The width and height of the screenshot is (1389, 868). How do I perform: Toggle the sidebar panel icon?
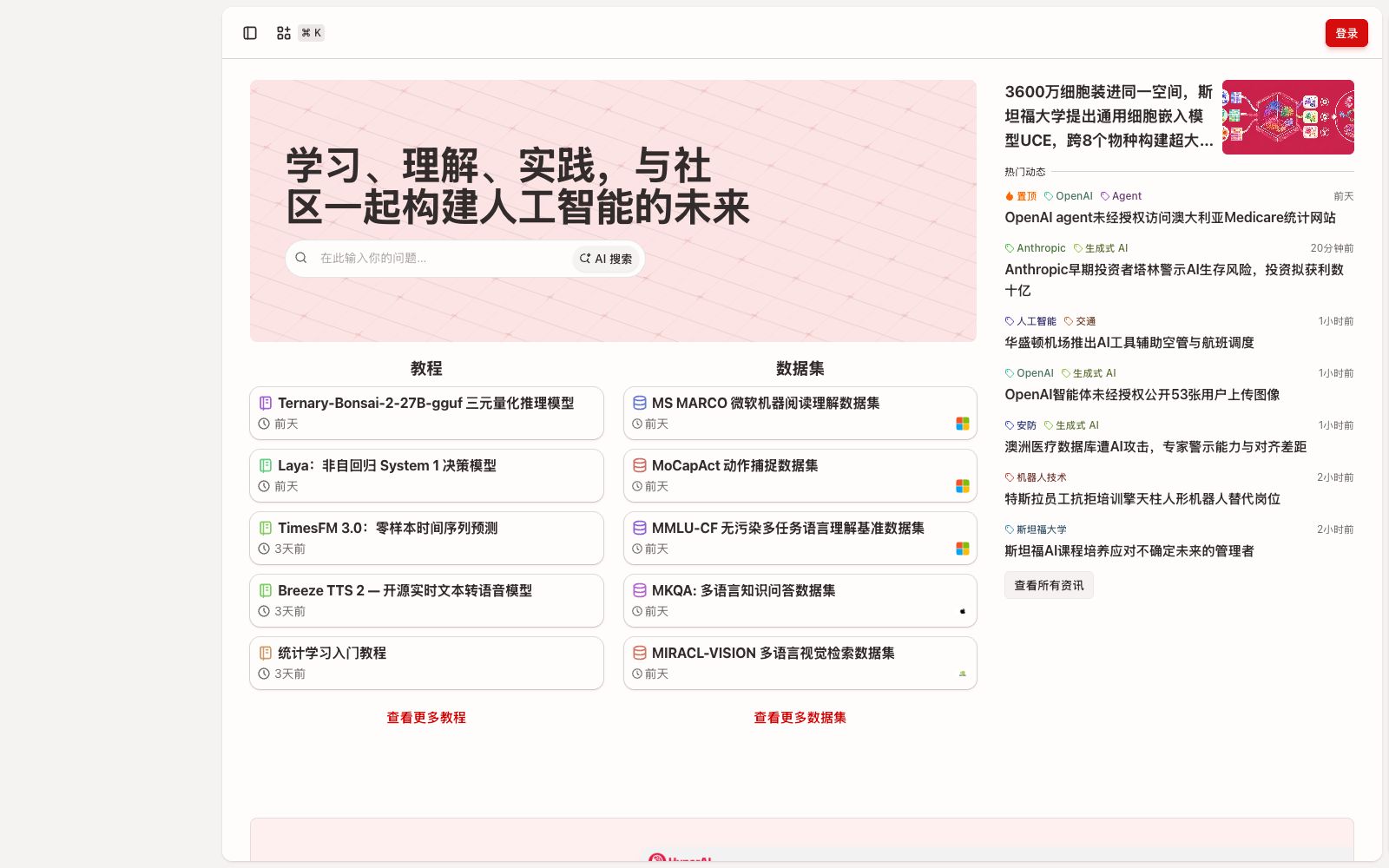[250, 33]
